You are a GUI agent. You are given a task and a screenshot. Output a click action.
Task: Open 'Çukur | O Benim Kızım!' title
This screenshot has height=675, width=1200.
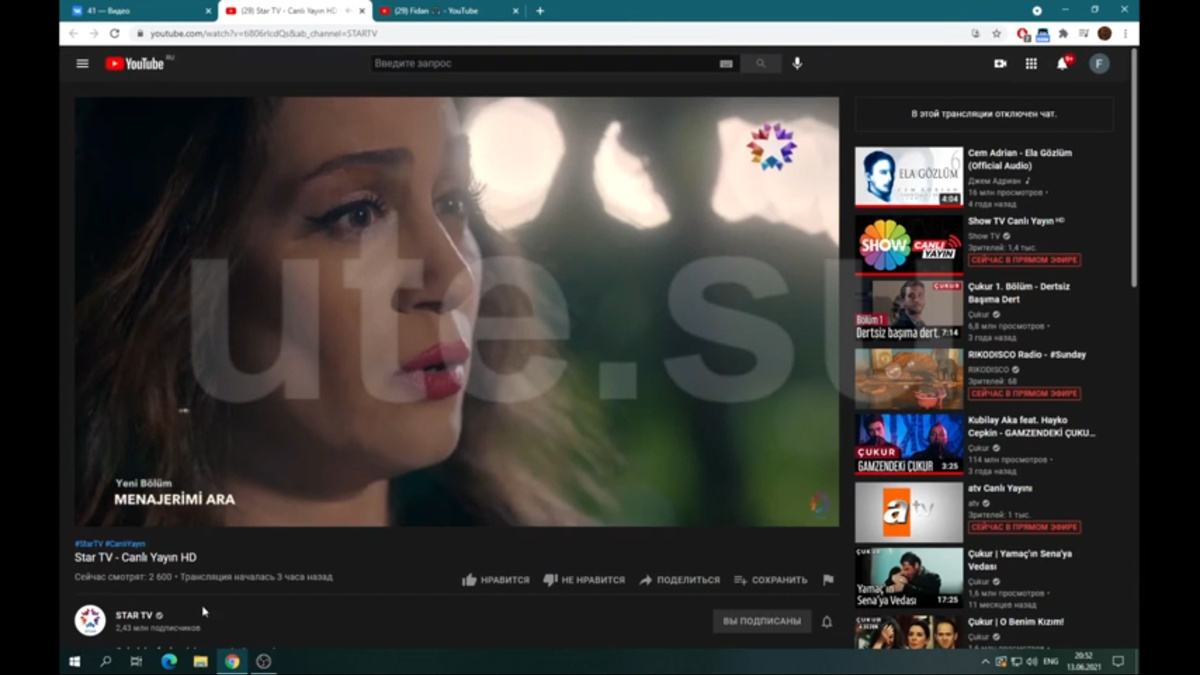click(x=1016, y=622)
